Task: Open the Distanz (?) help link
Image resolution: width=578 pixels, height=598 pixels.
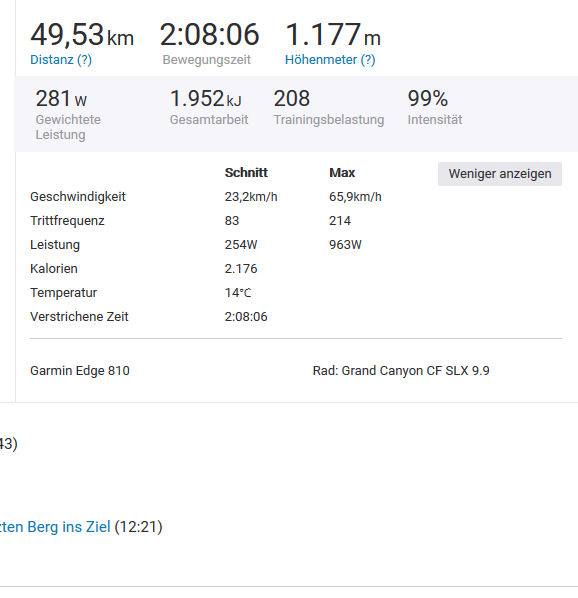Action: (x=61, y=60)
